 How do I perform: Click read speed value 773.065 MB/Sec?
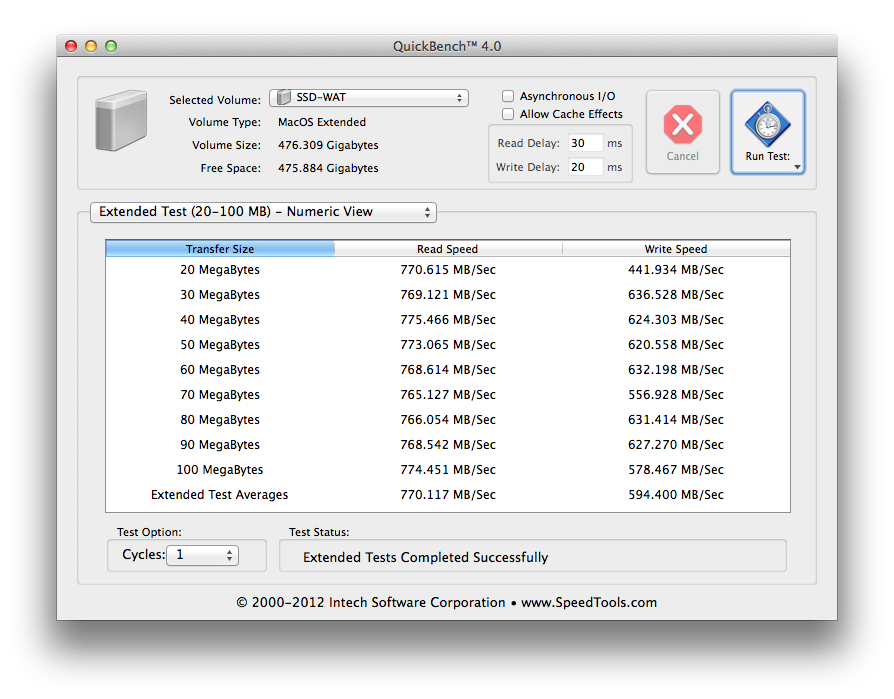(448, 345)
